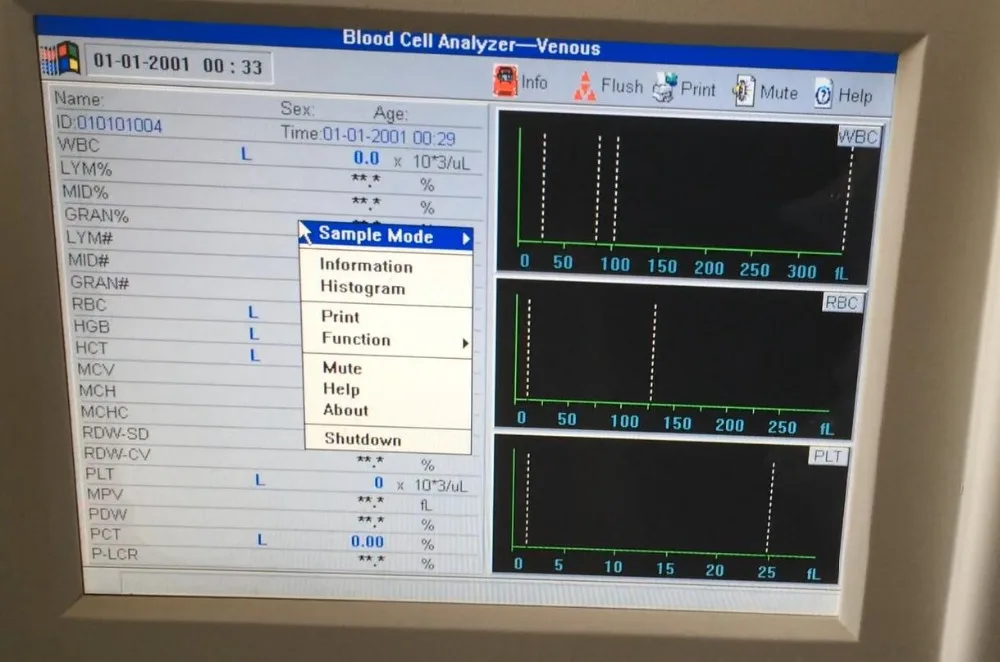Select Information from the context menu
Image resolution: width=1000 pixels, height=662 pixels.
coord(366,266)
